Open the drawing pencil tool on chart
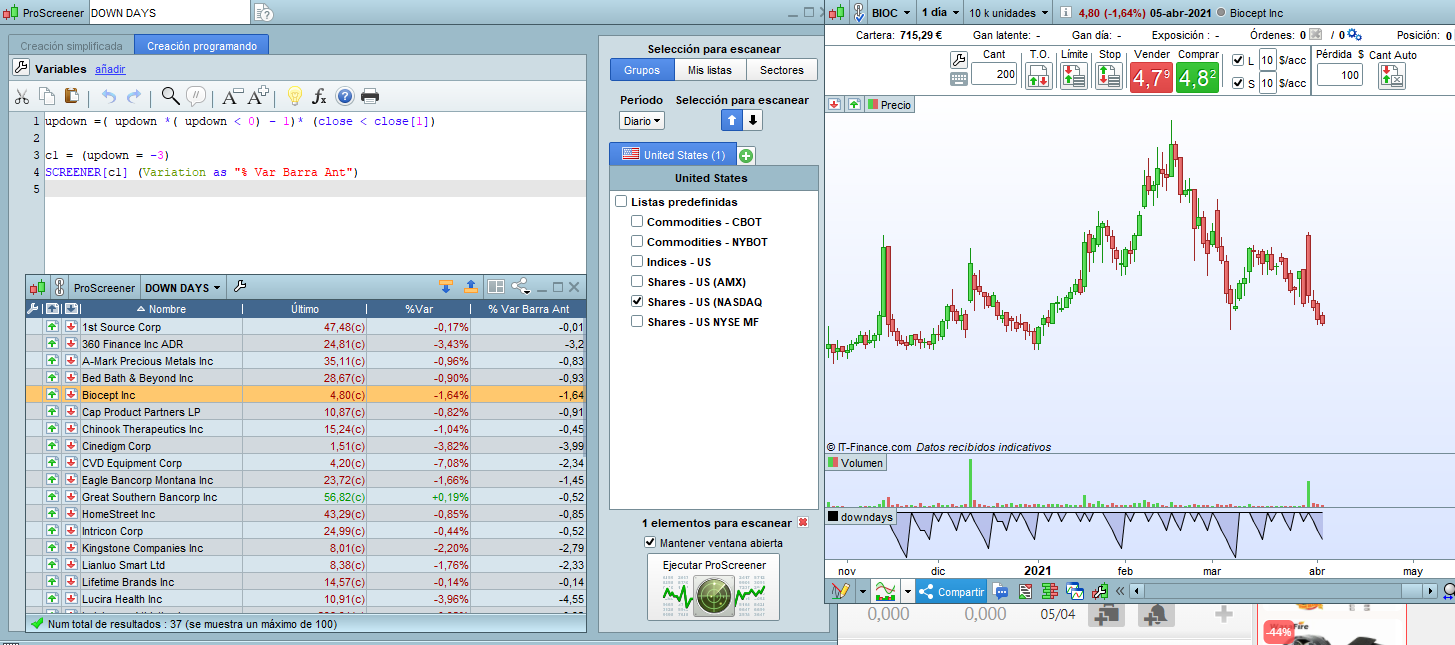 (840, 591)
